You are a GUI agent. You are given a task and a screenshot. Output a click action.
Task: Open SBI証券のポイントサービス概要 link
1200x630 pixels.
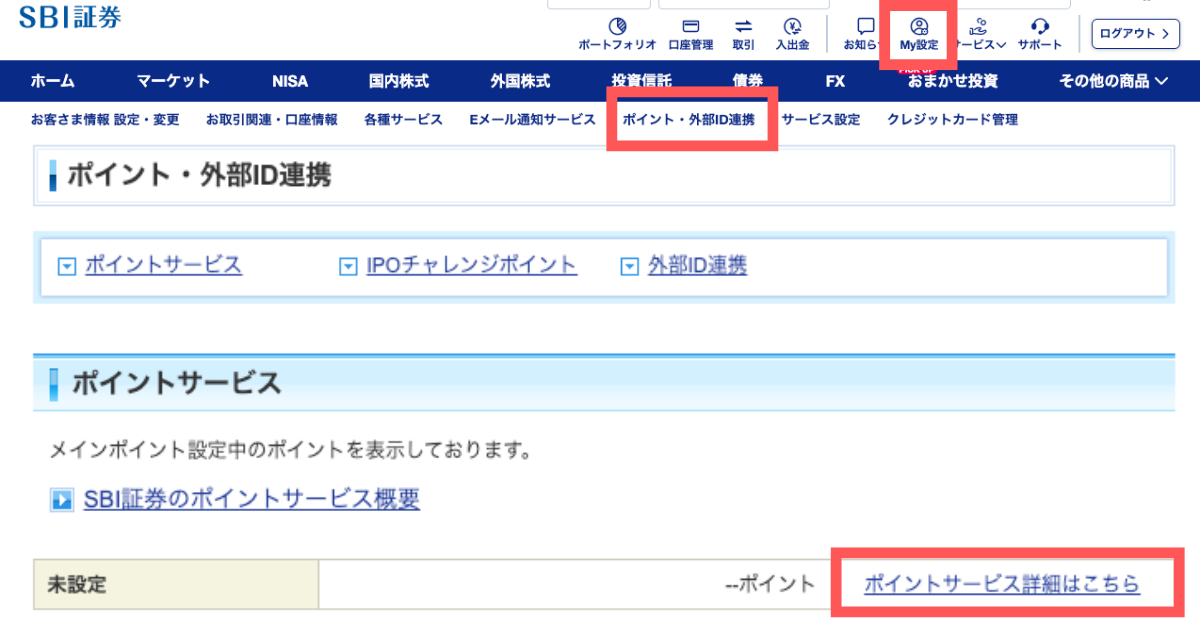[252, 499]
